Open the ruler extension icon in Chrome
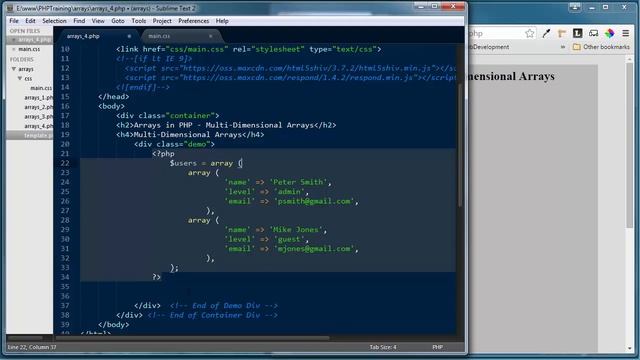 562,33
